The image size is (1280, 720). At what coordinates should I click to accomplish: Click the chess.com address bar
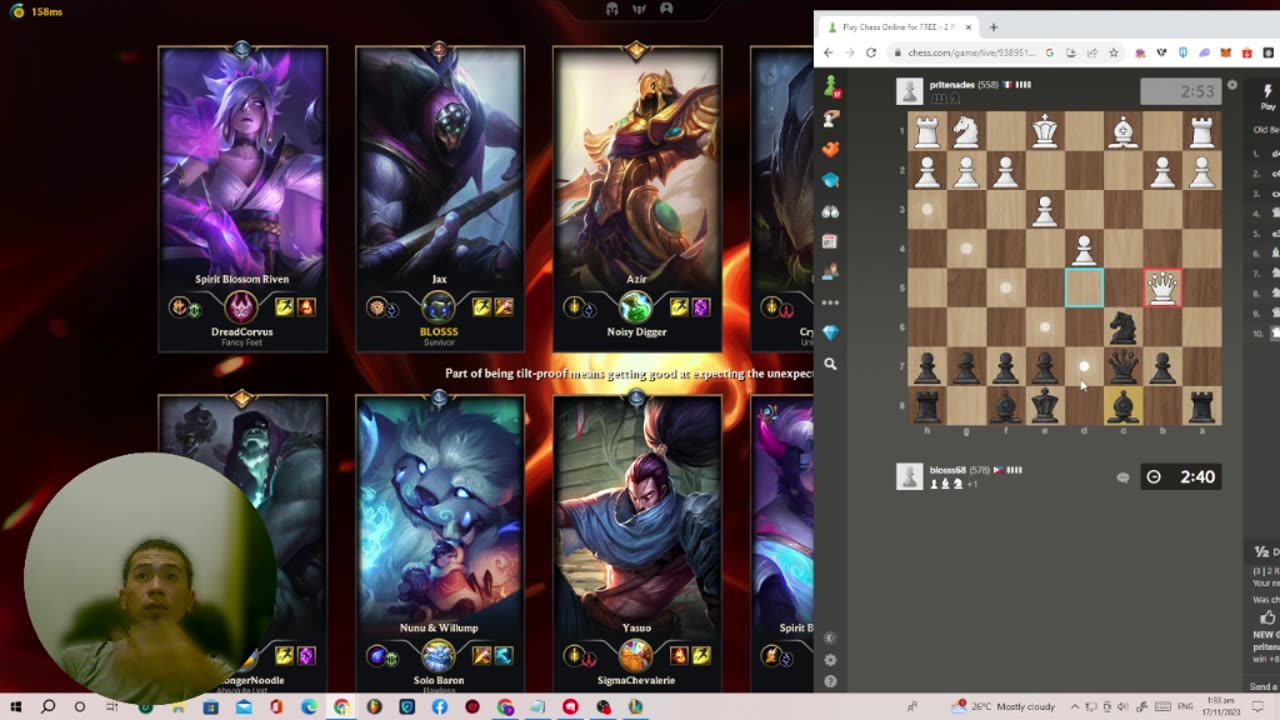pyautogui.click(x=970, y=53)
